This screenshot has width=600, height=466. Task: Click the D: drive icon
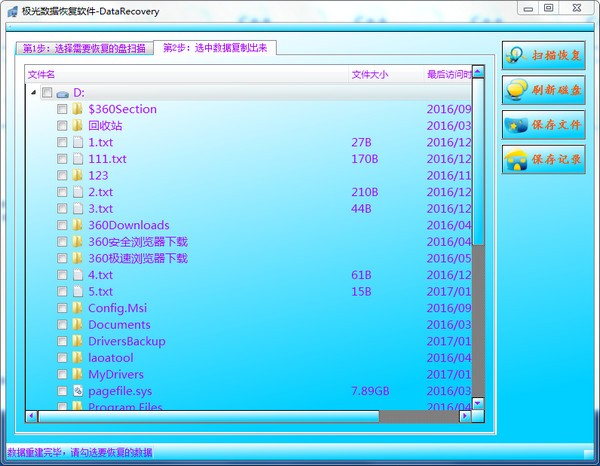click(x=62, y=93)
